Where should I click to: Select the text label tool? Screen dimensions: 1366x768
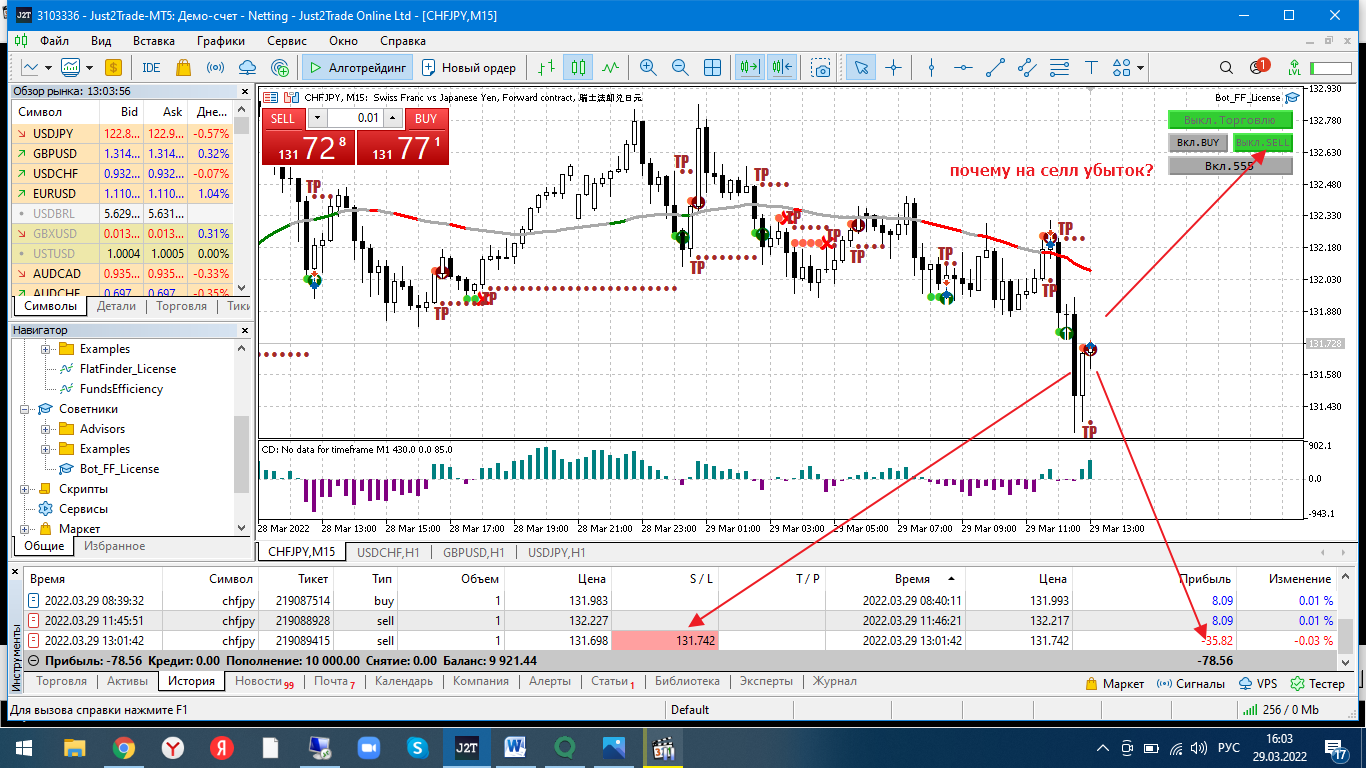[1092, 68]
